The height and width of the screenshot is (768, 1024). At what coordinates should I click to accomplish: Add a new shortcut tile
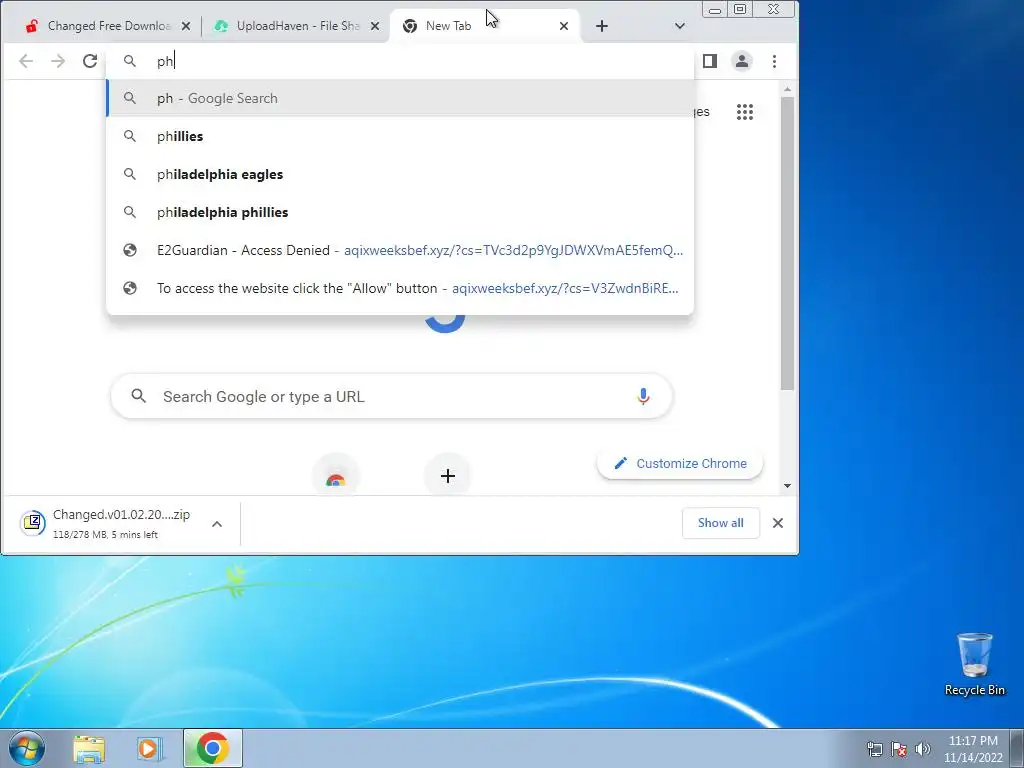click(447, 475)
